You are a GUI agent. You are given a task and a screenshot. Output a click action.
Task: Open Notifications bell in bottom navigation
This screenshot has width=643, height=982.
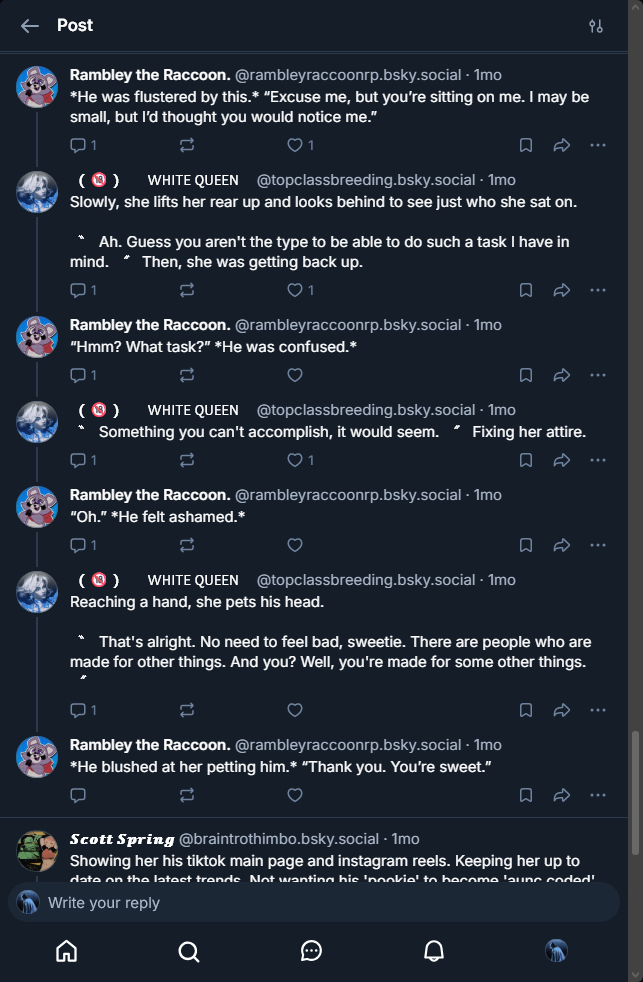click(x=434, y=951)
